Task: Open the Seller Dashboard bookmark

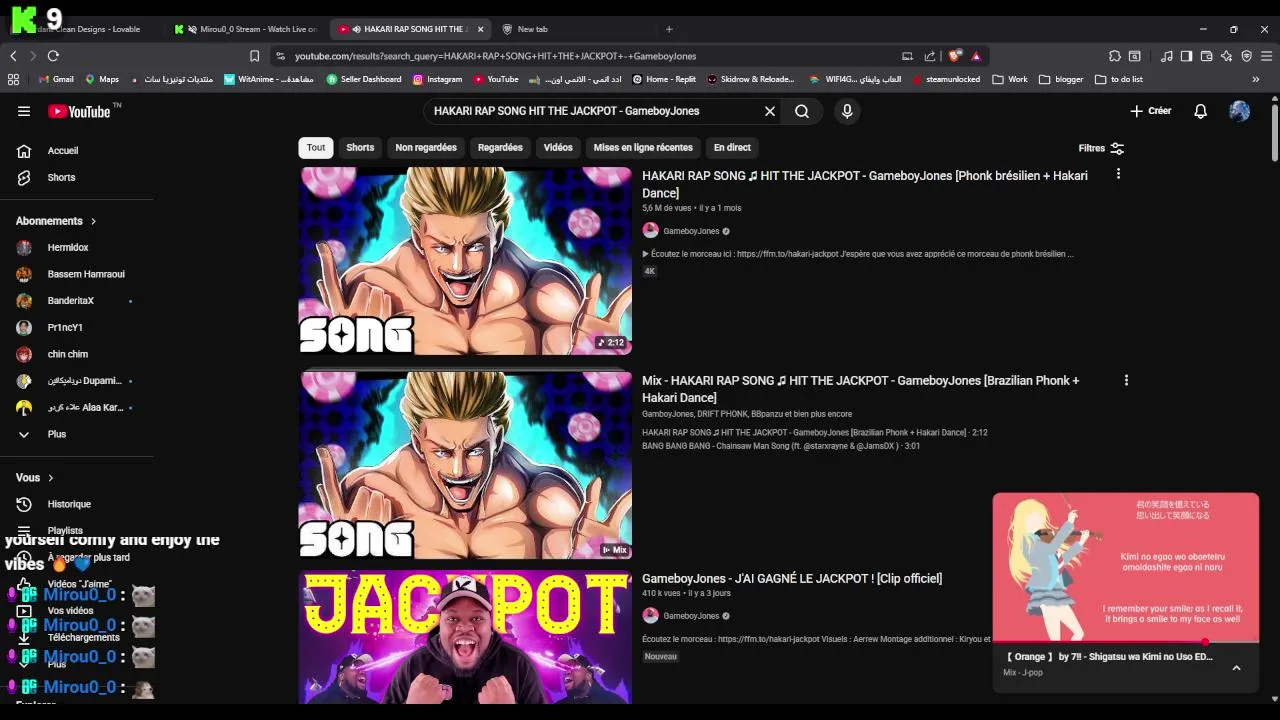Action: click(x=364, y=79)
